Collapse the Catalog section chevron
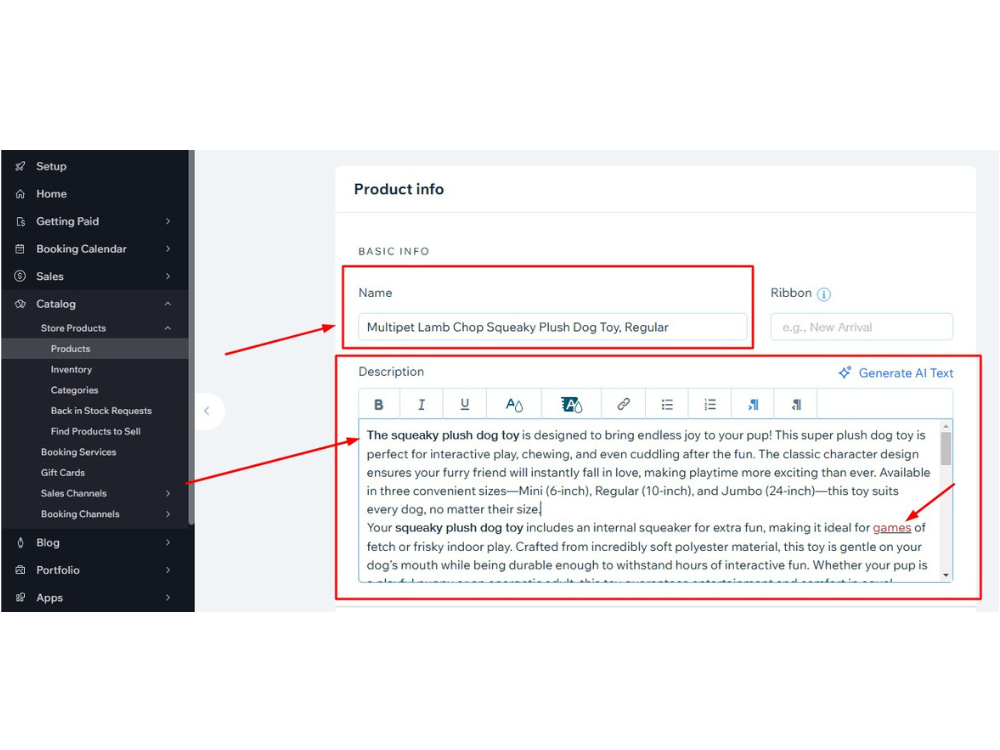This screenshot has height=750, width=1000. tap(168, 304)
